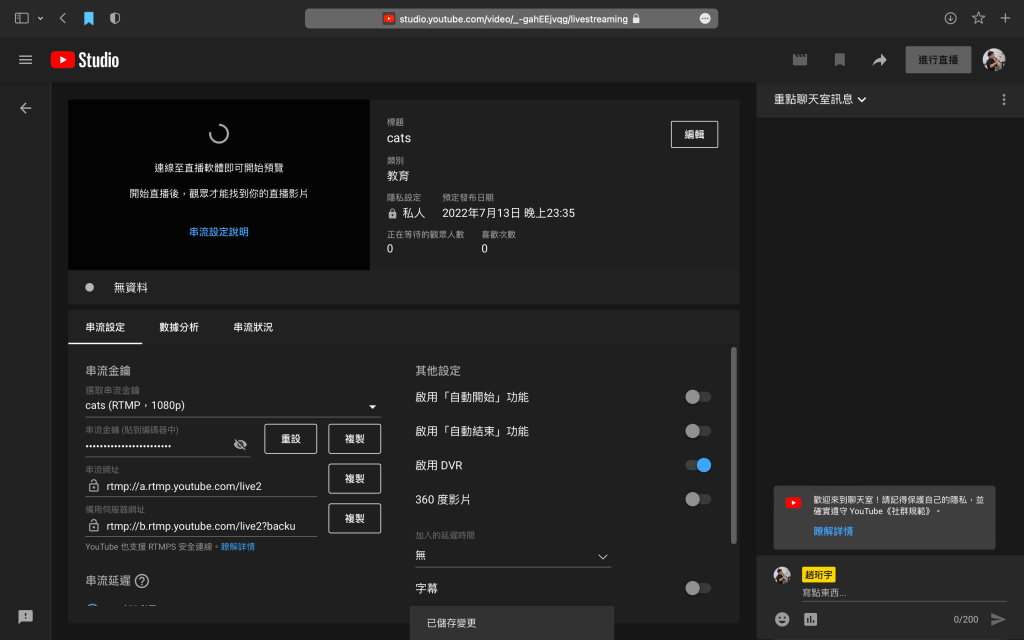Image resolution: width=1024 pixels, height=640 pixels.
Task: Open the hamburger navigation menu
Action: 26,60
